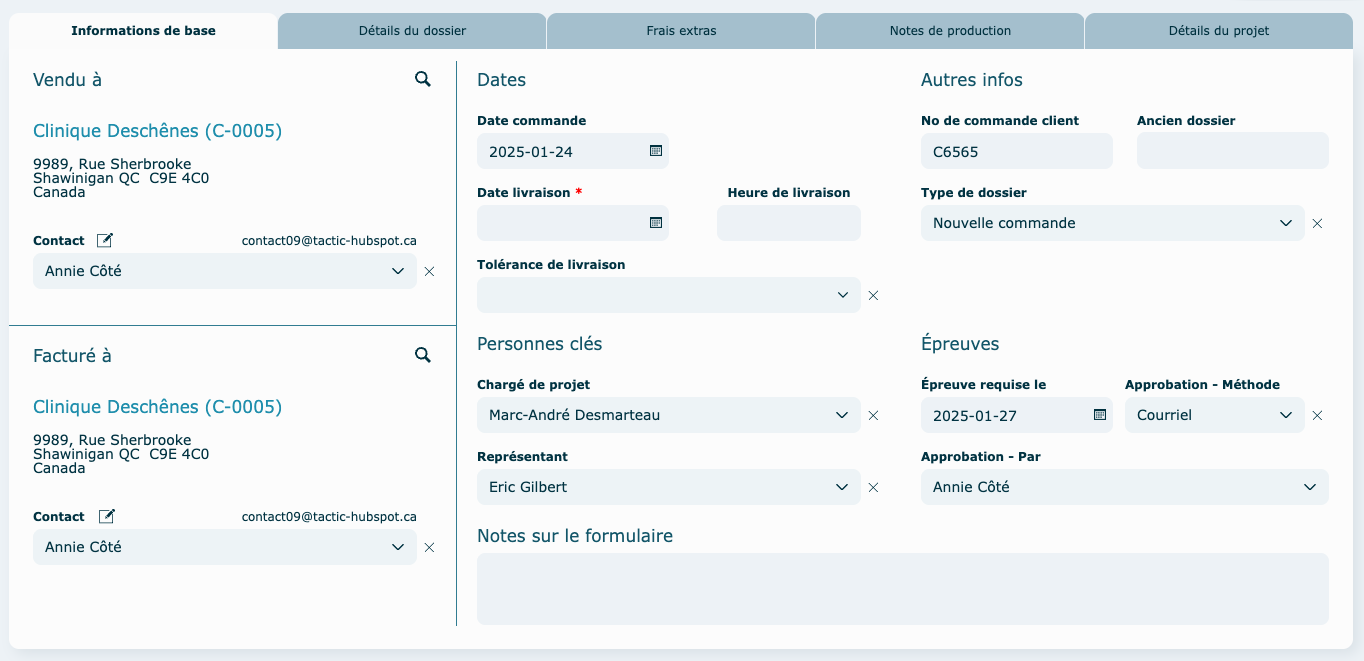Expand the Type de dossier dropdown
The image size is (1364, 661).
tap(1286, 223)
